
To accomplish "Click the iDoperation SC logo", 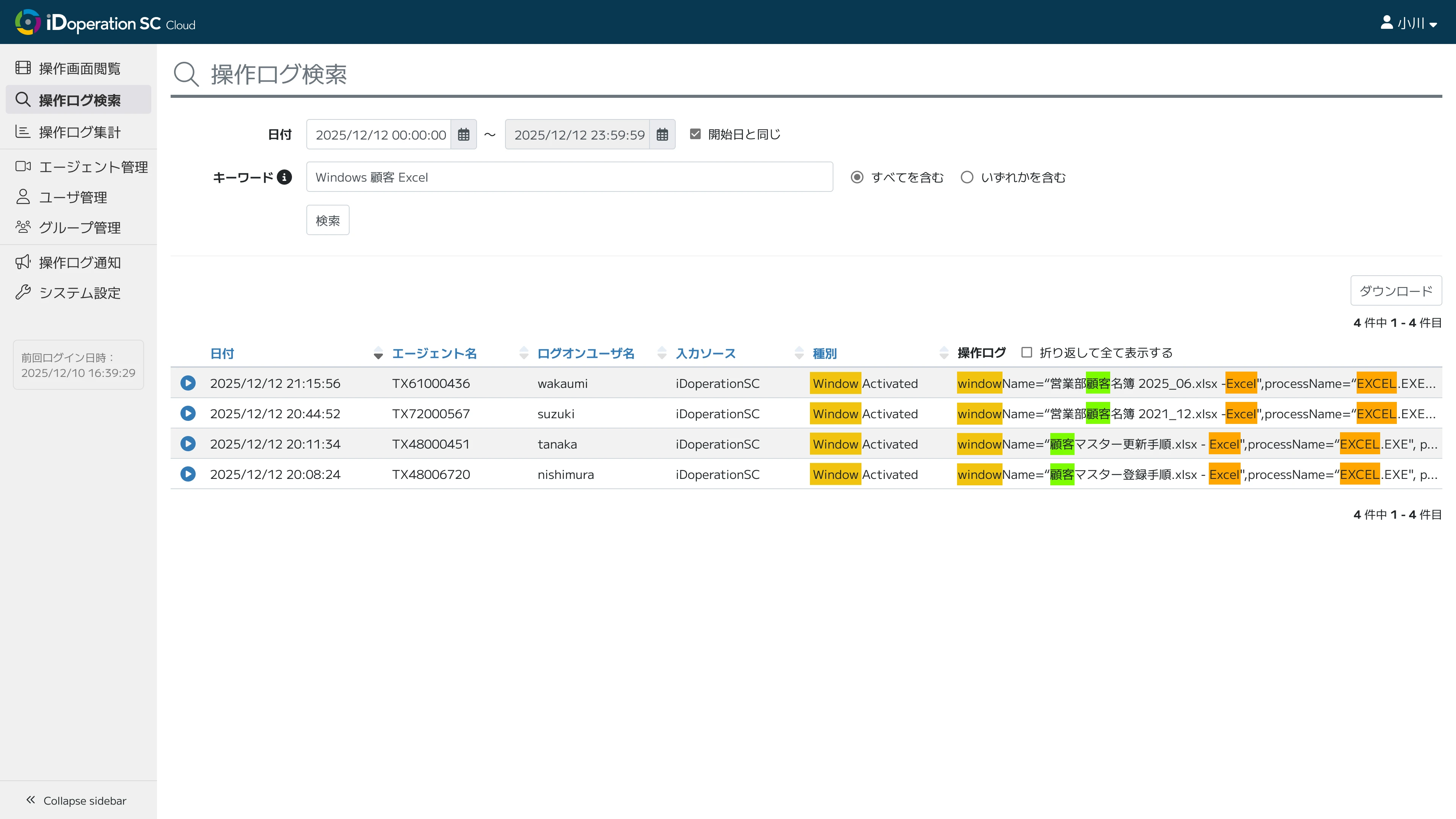I will [x=105, y=23].
